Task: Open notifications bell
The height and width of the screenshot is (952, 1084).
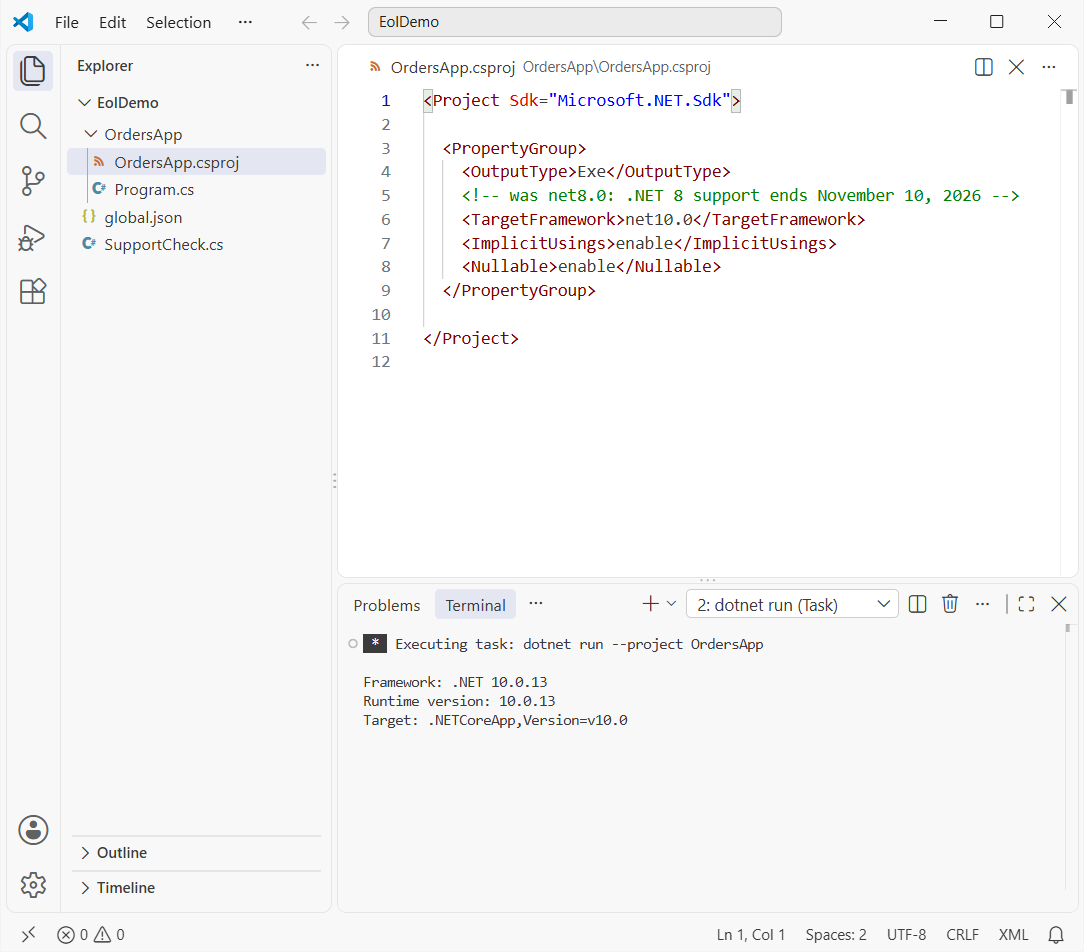Action: (1056, 935)
